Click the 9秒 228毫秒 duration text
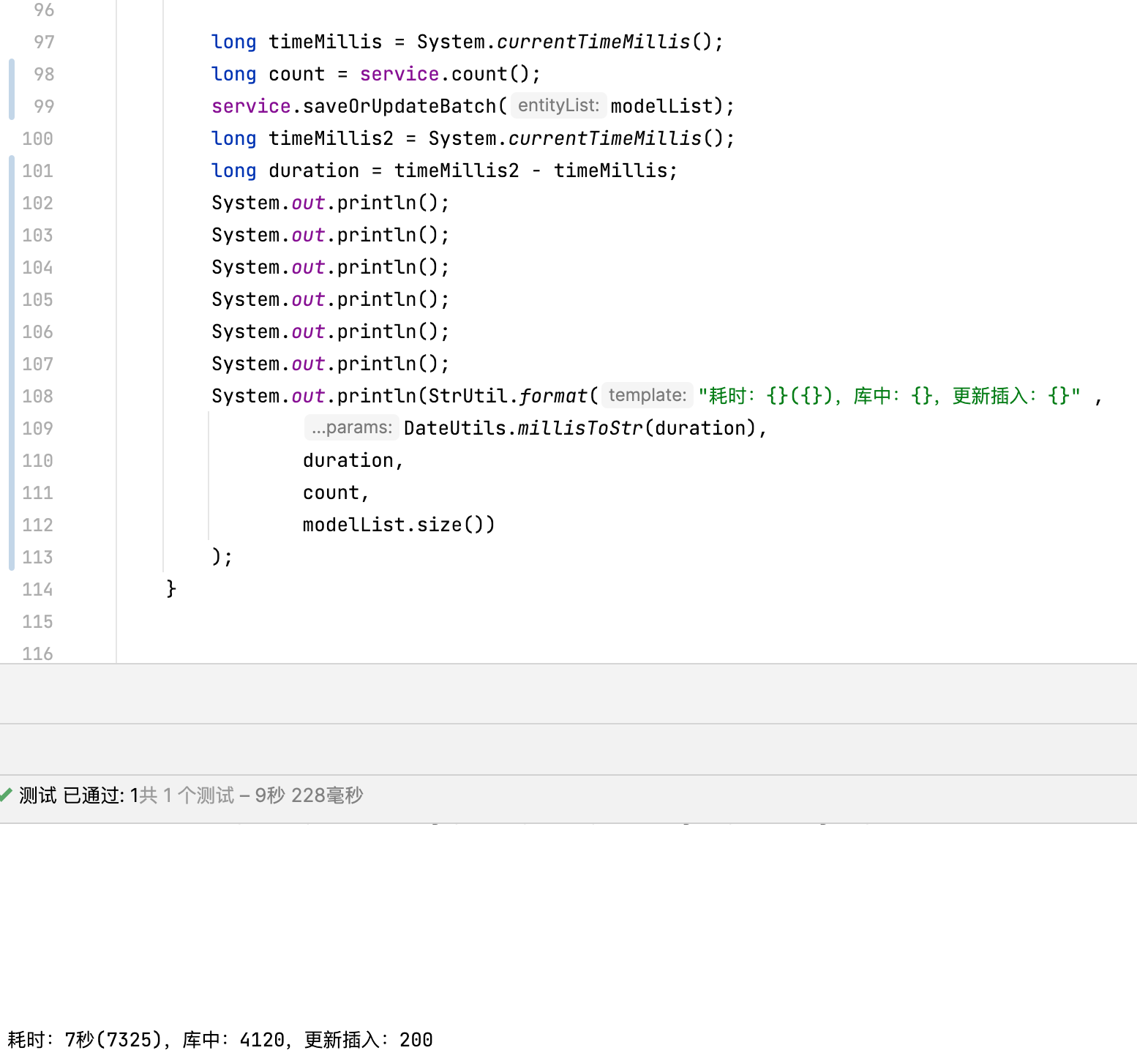This screenshot has width=1137, height=1064. point(307,795)
